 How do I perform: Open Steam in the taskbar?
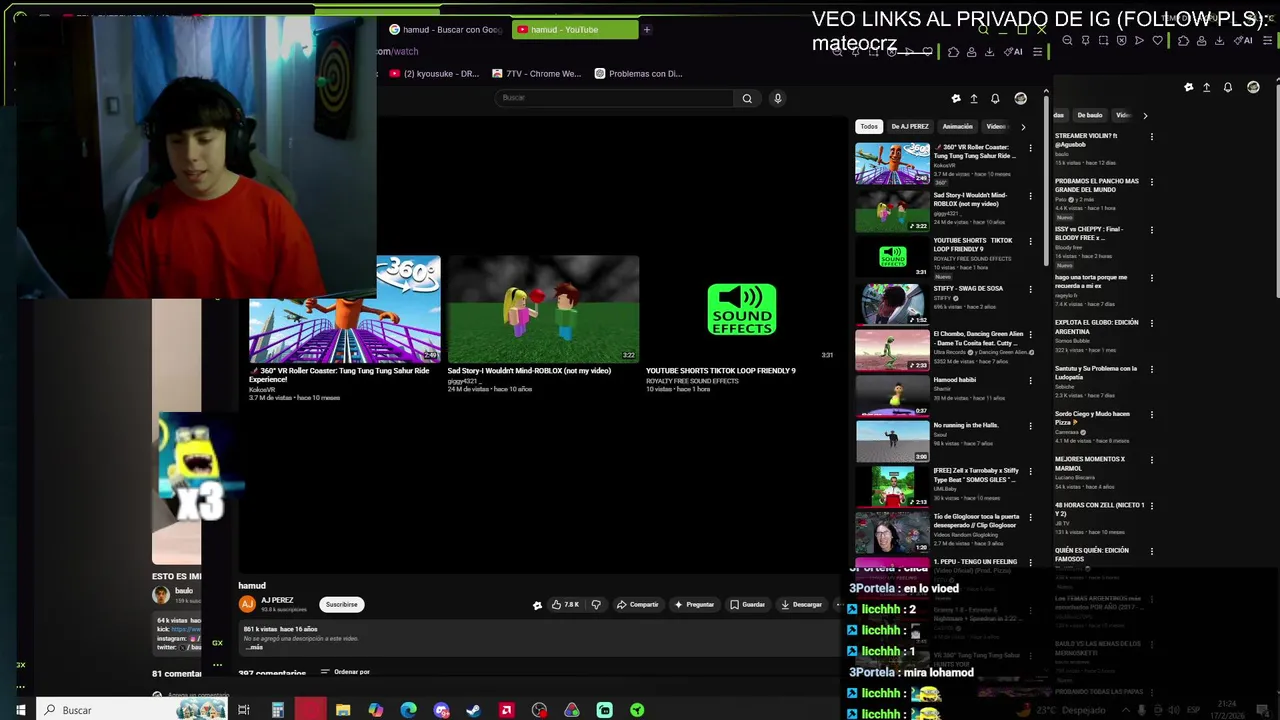473,710
